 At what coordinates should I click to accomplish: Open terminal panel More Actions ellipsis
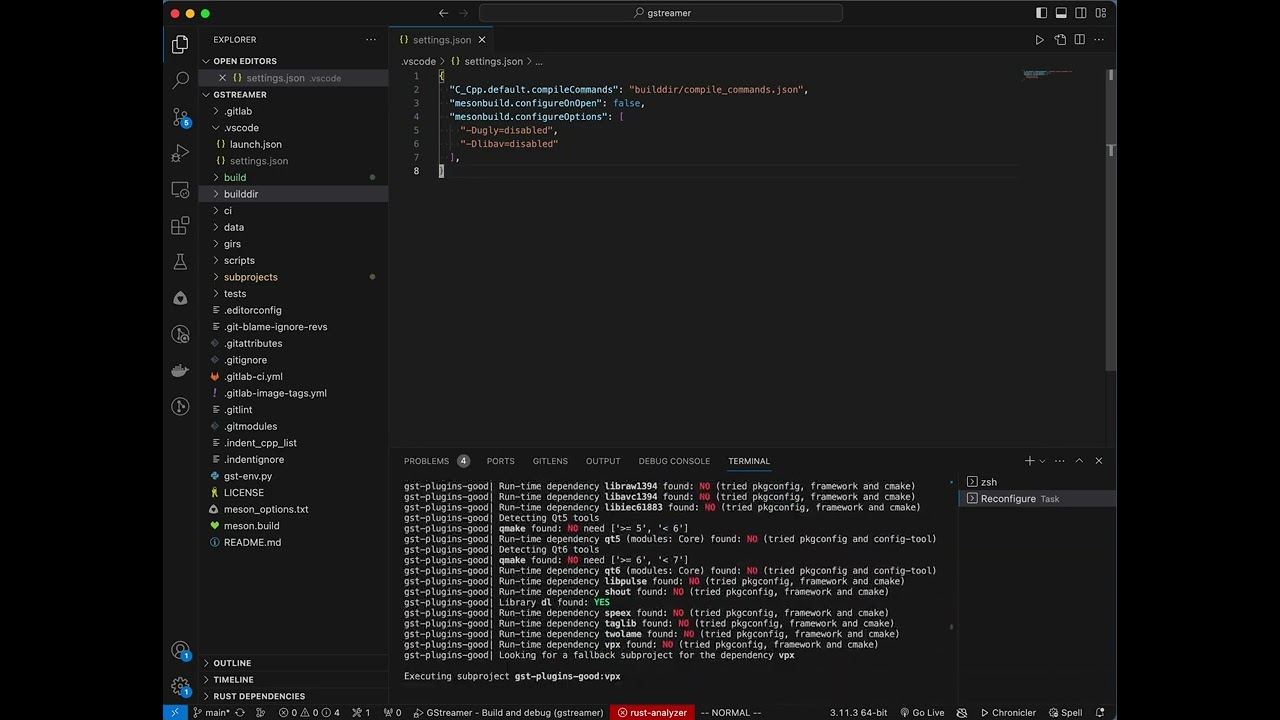pos(1060,461)
